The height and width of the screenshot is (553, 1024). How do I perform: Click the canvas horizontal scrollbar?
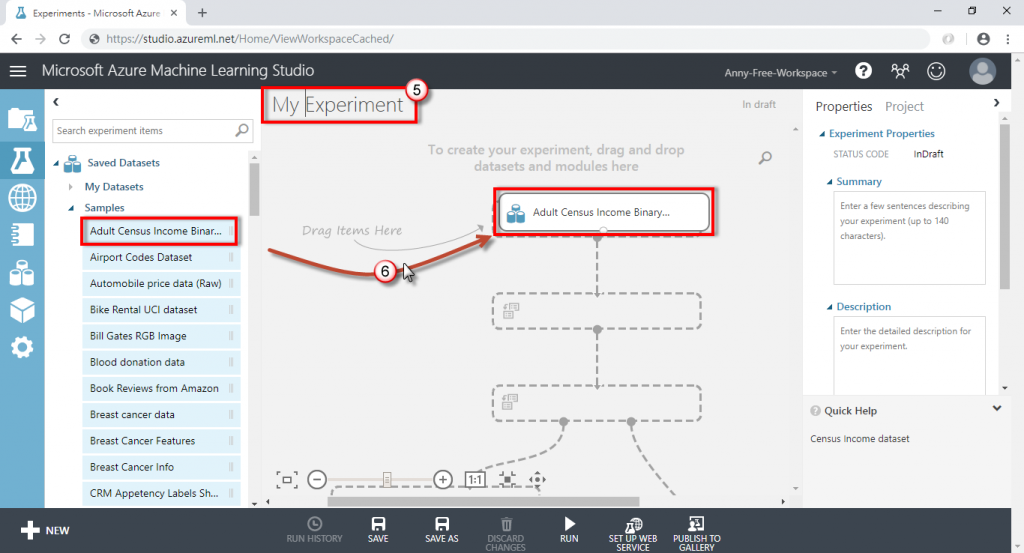click(483, 501)
